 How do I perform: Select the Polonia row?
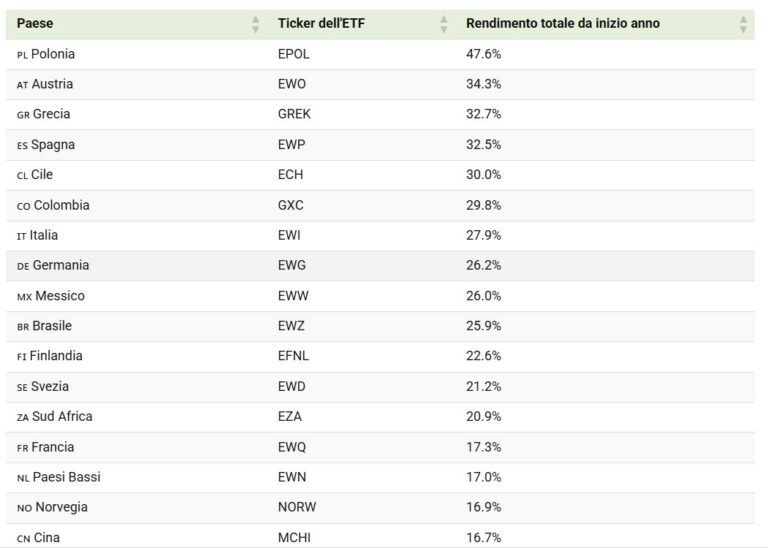click(x=380, y=54)
